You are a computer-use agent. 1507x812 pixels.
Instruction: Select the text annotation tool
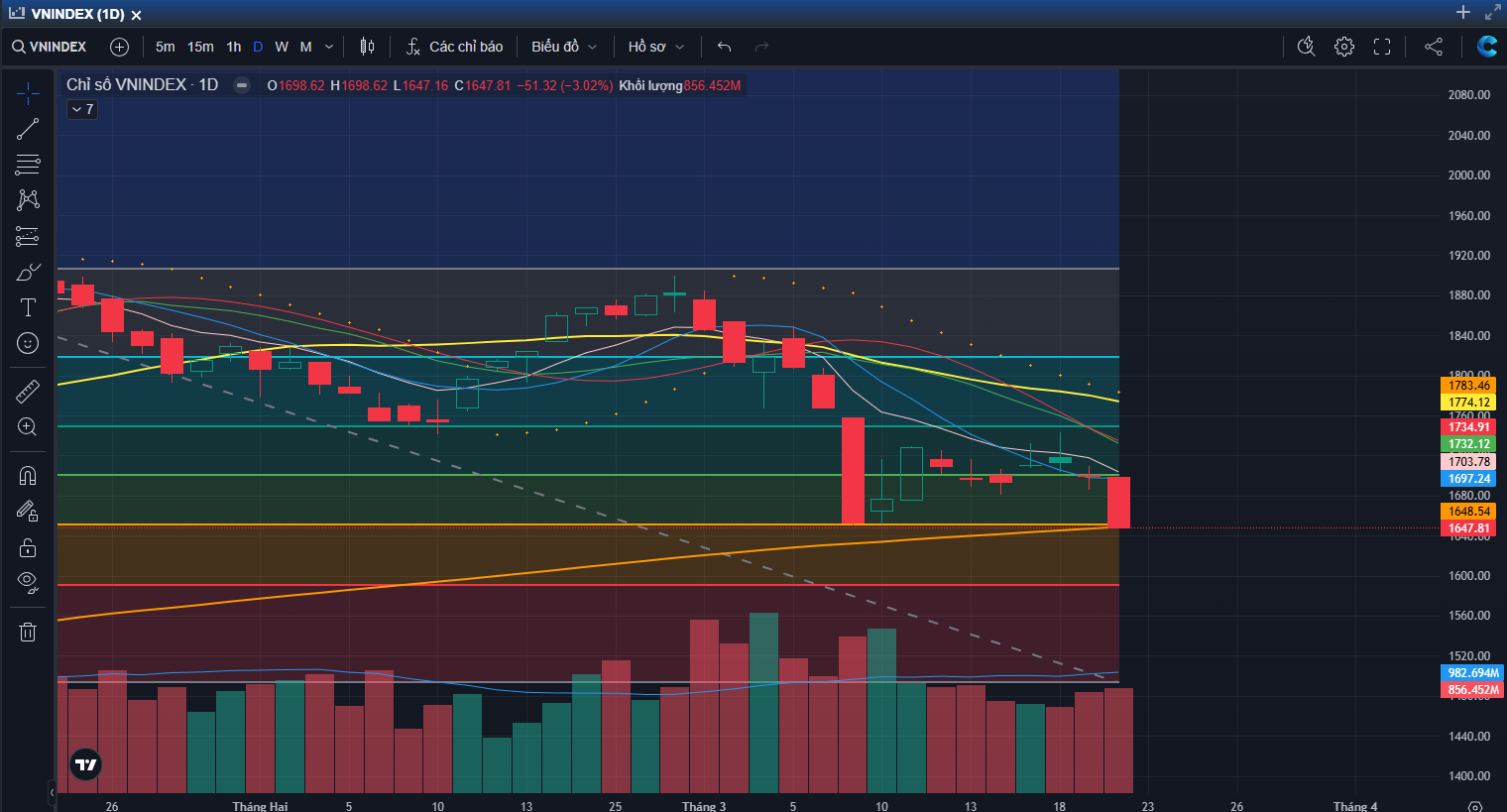[28, 307]
